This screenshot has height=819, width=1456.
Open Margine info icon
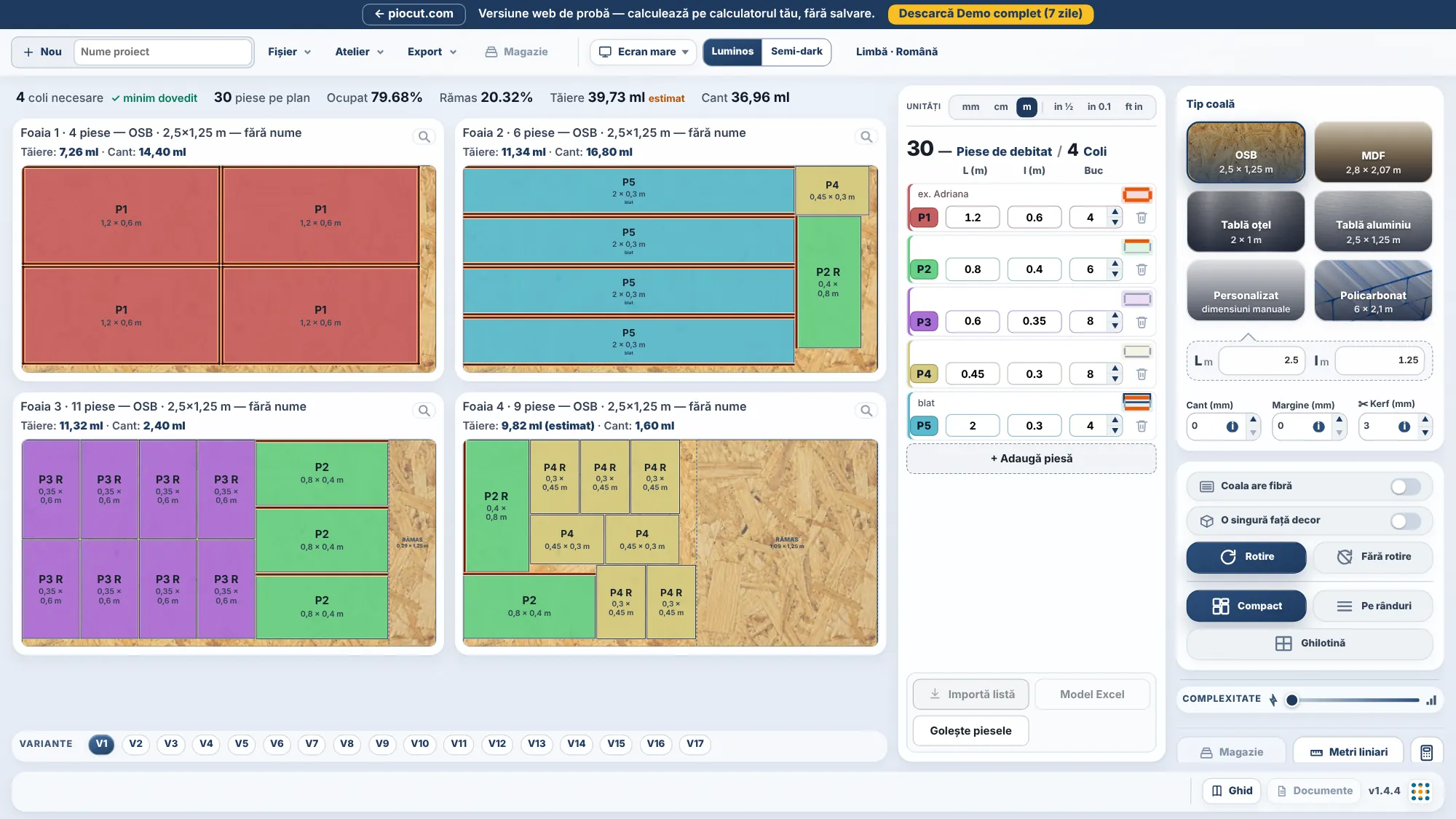(x=1318, y=427)
